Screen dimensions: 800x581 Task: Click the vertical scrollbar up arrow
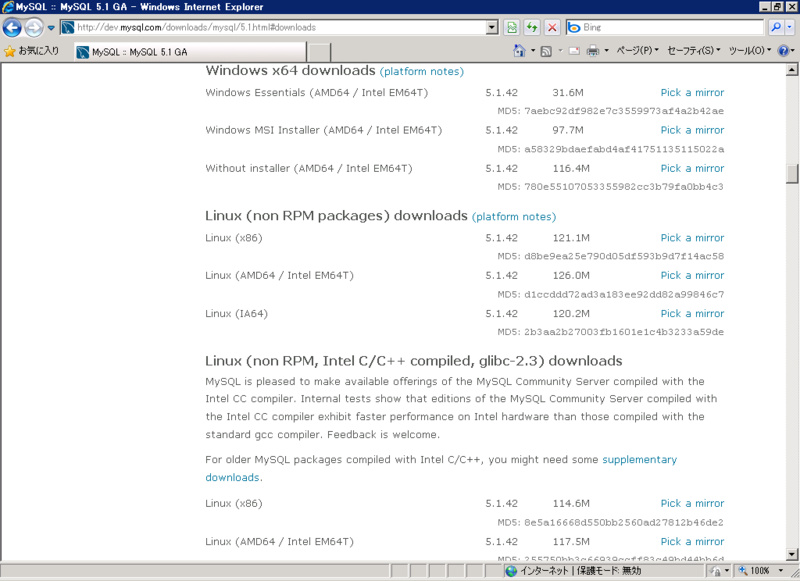pyautogui.click(x=792, y=69)
